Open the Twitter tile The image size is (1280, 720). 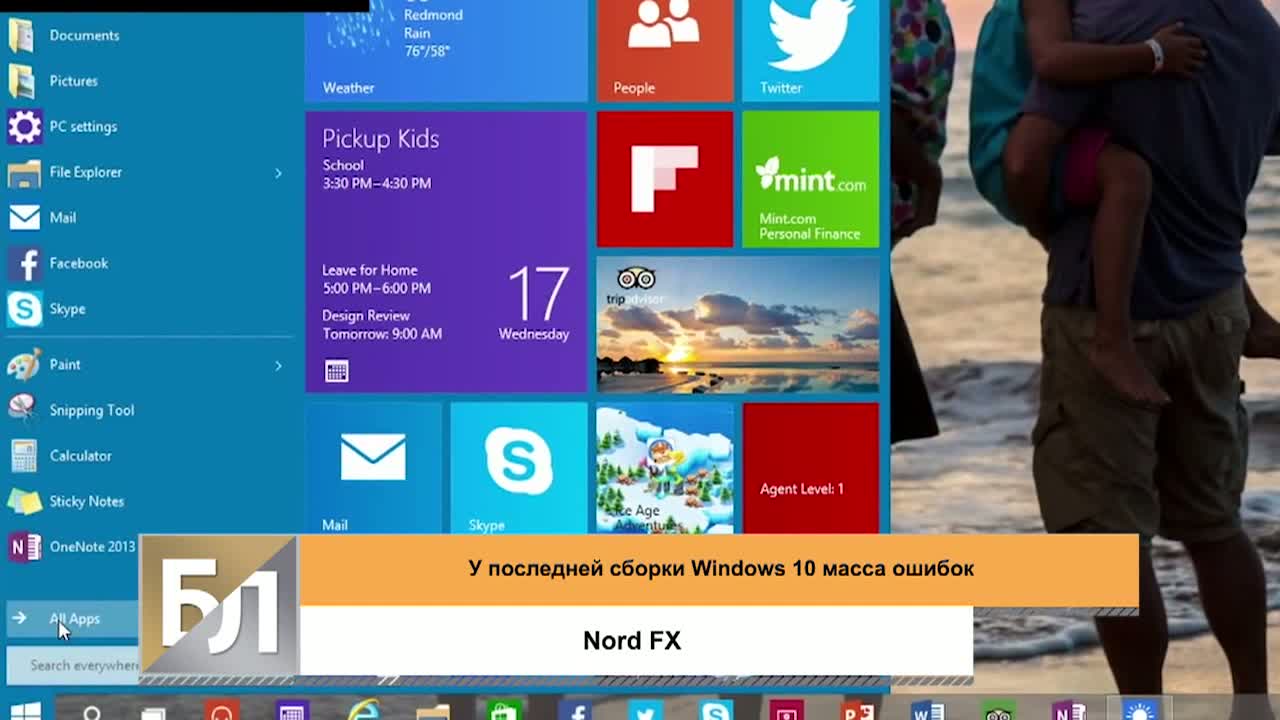coord(811,50)
